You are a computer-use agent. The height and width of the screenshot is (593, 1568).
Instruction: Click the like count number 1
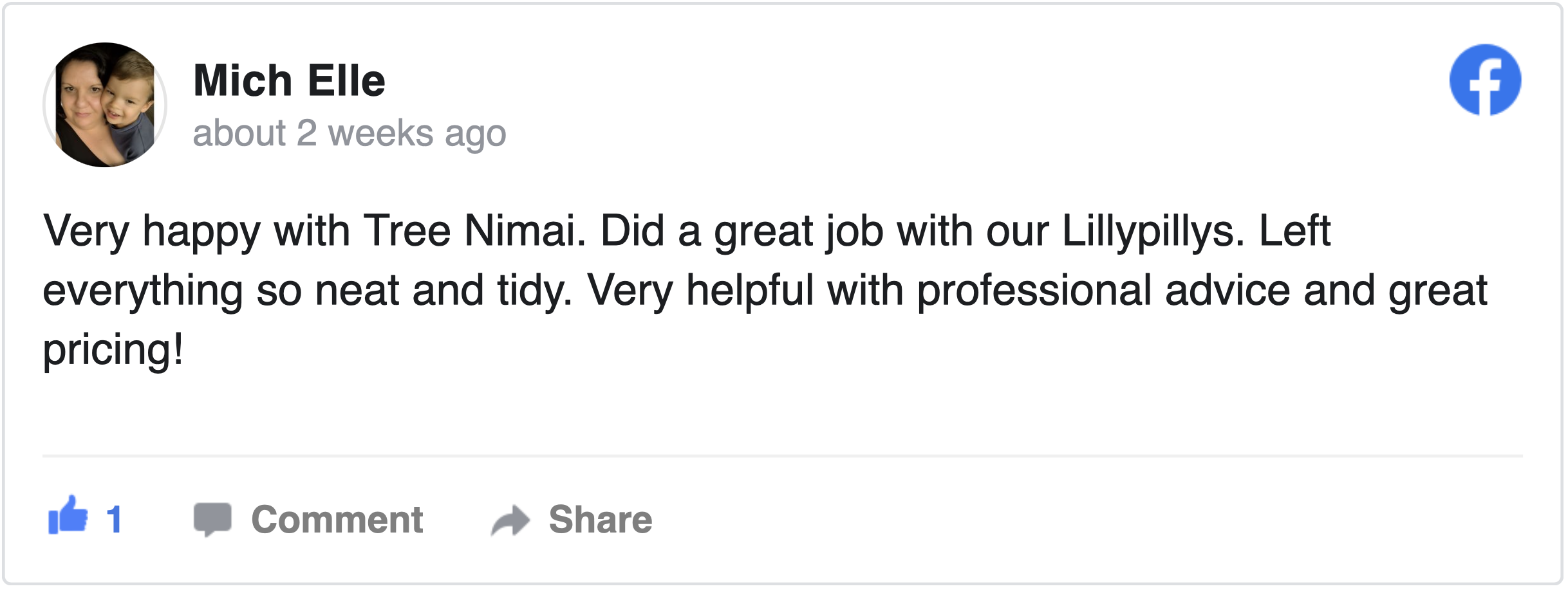(x=115, y=519)
